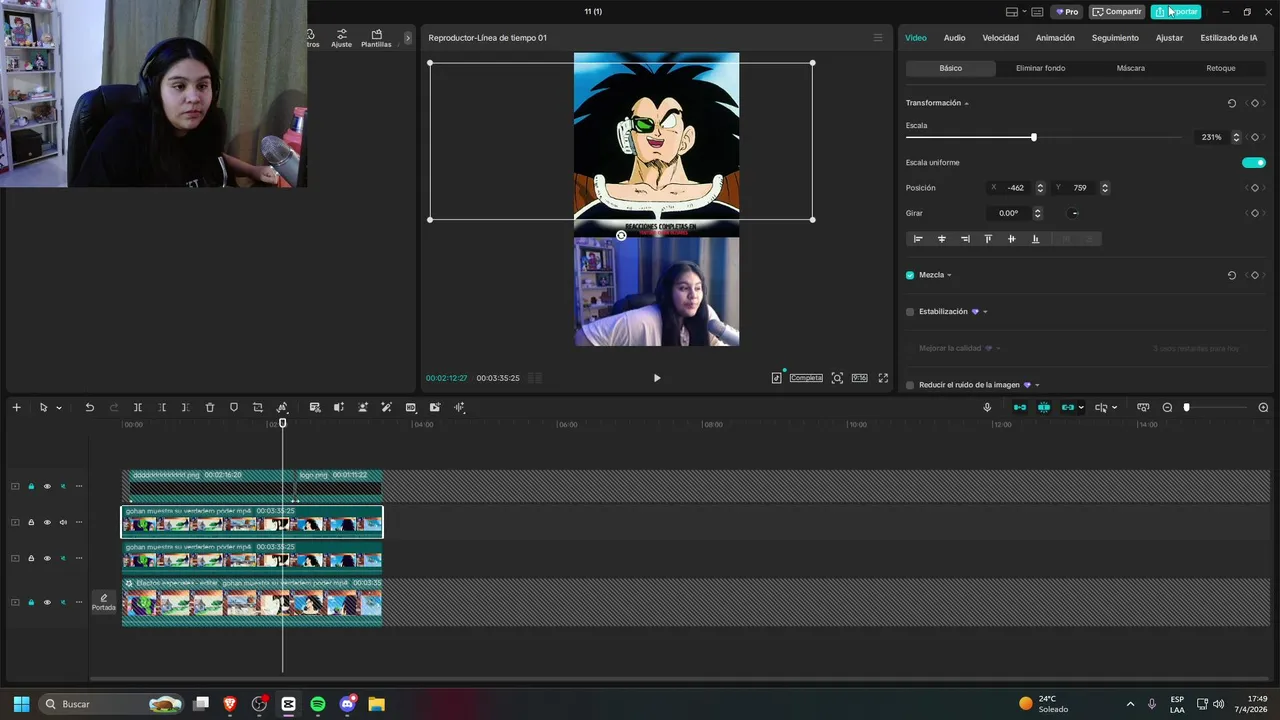Viewport: 1280px width, 720px height.
Task: Click the 9:16 aspect ratio button
Action: [859, 378]
